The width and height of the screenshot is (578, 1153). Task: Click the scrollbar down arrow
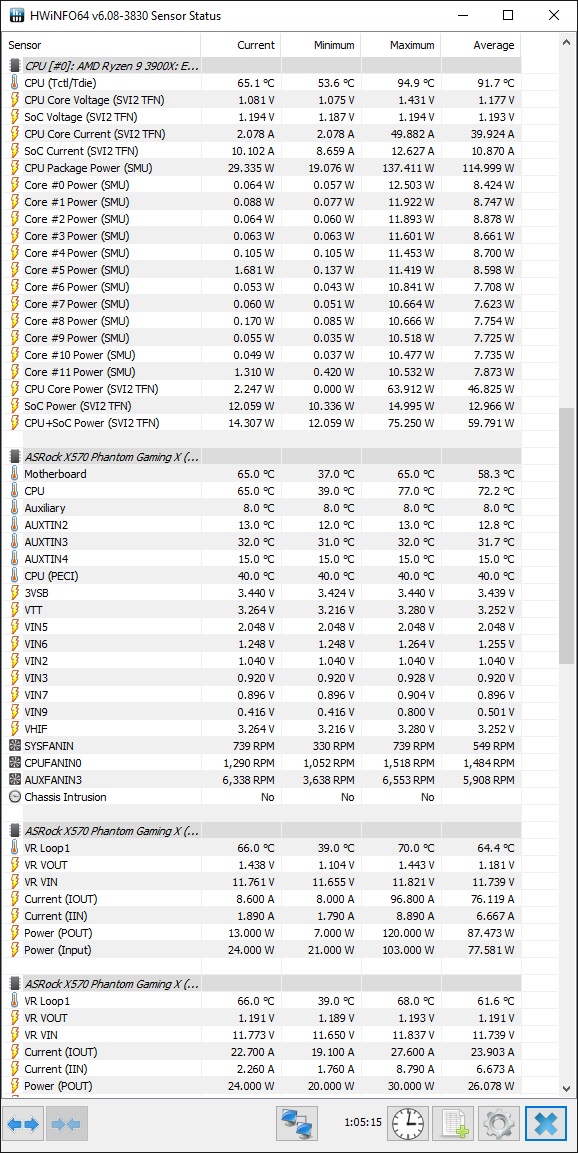tap(566, 1088)
